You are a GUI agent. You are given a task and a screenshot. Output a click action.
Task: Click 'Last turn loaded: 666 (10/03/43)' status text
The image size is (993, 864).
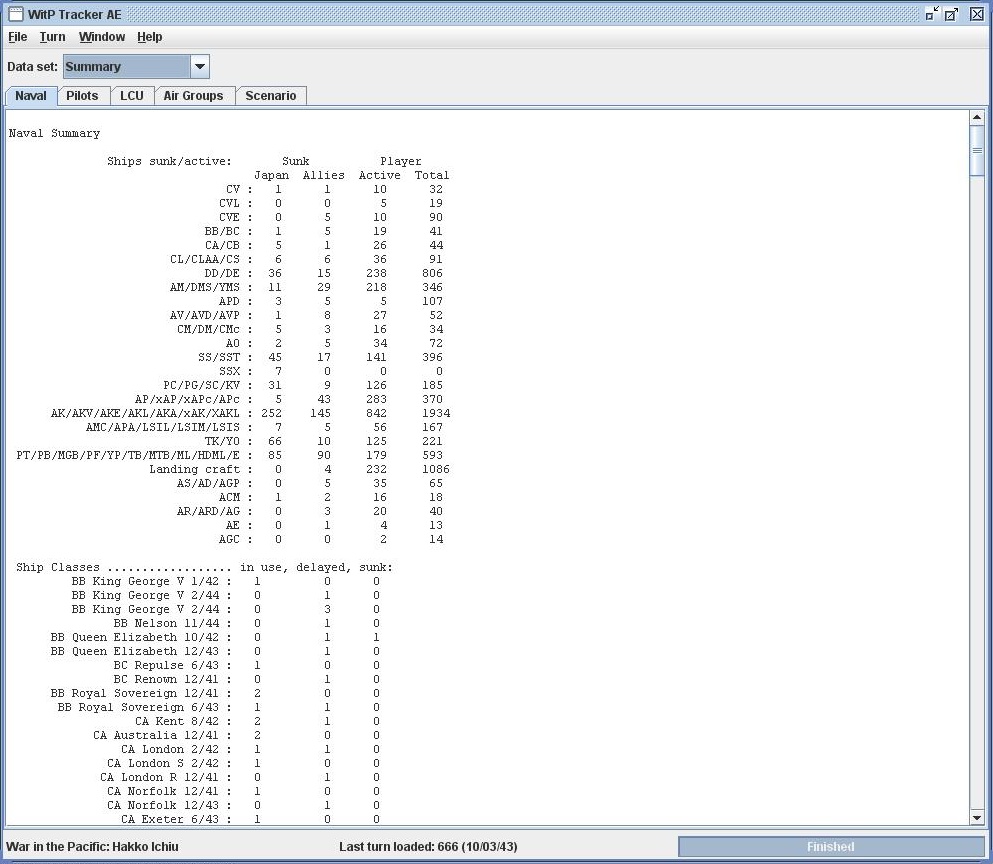coord(428,847)
